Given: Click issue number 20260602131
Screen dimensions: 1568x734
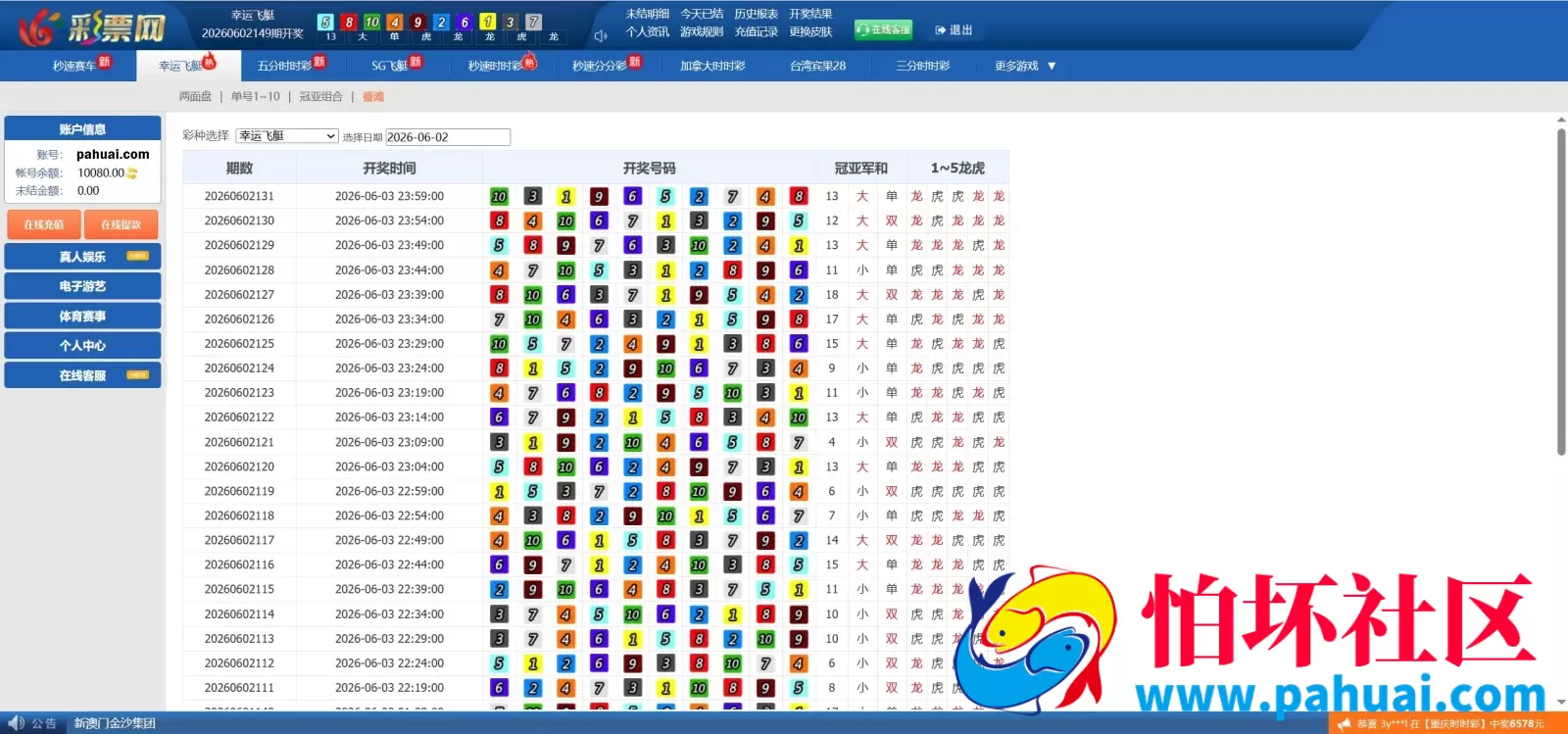Looking at the screenshot, I should pyautogui.click(x=239, y=196).
